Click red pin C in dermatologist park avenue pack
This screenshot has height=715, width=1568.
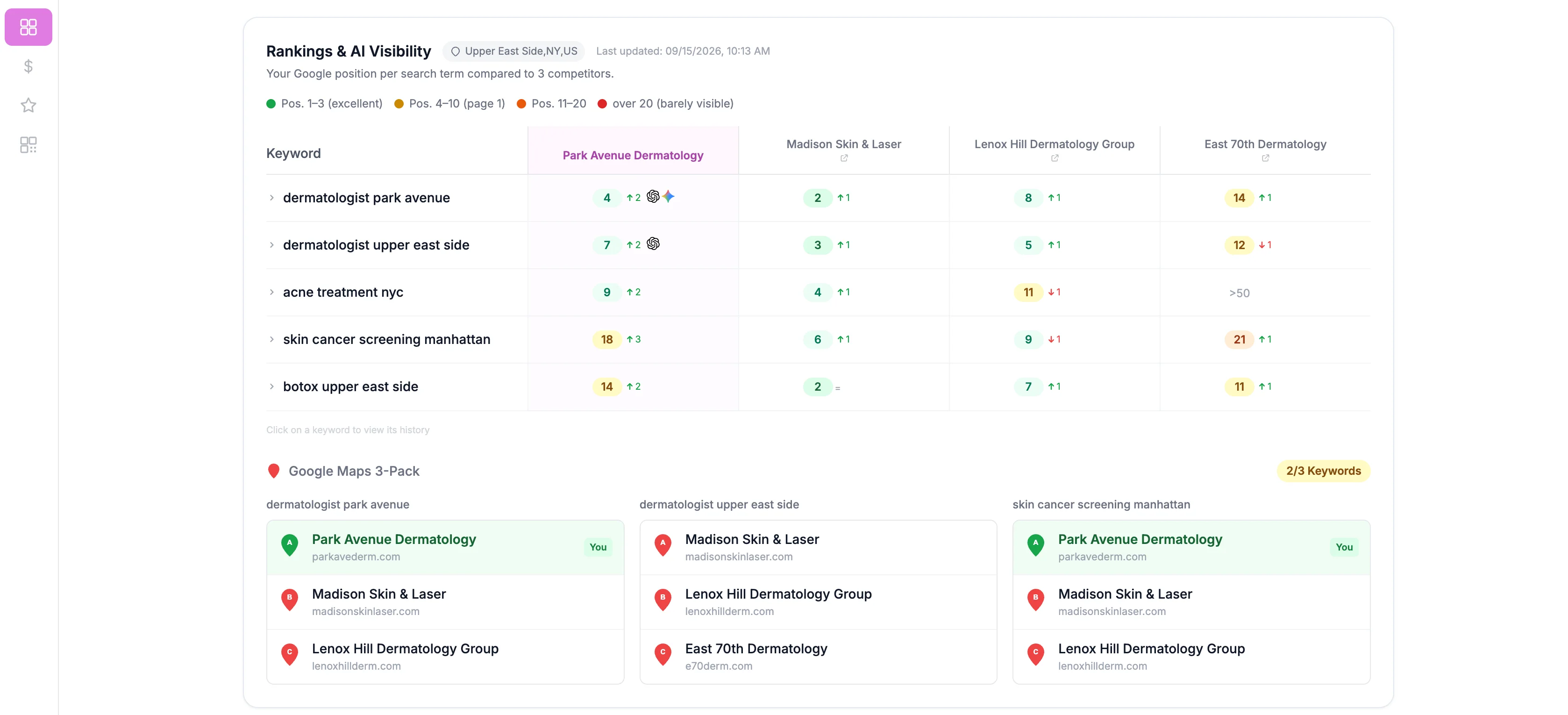290,655
